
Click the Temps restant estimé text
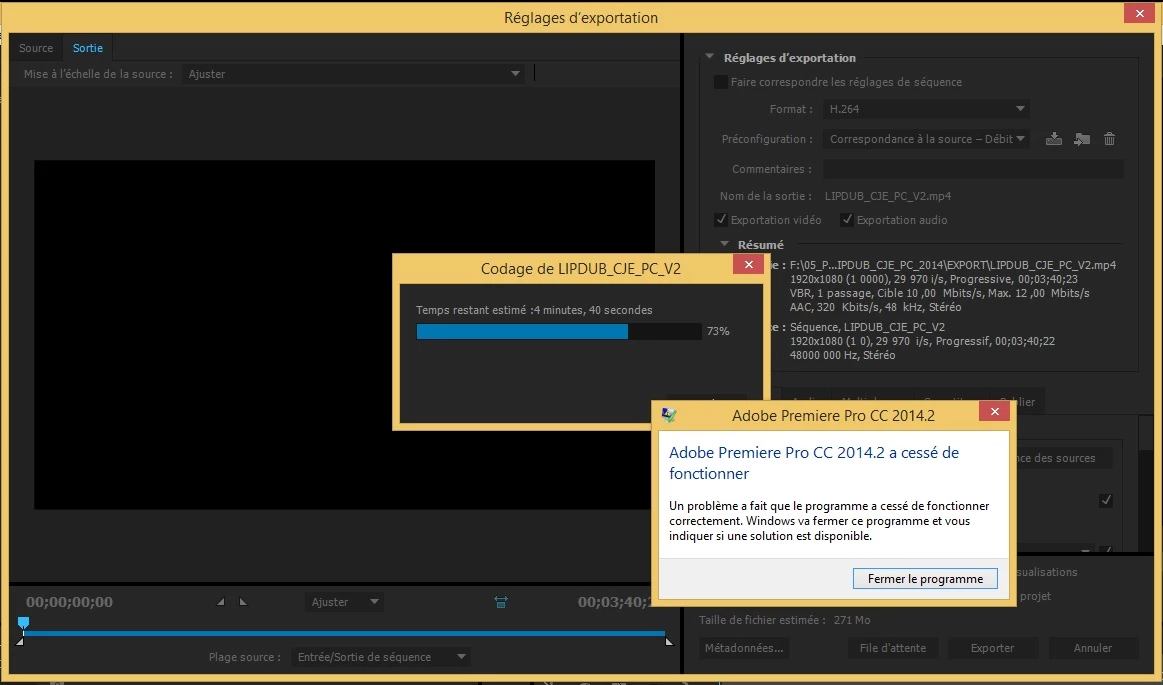pos(534,310)
